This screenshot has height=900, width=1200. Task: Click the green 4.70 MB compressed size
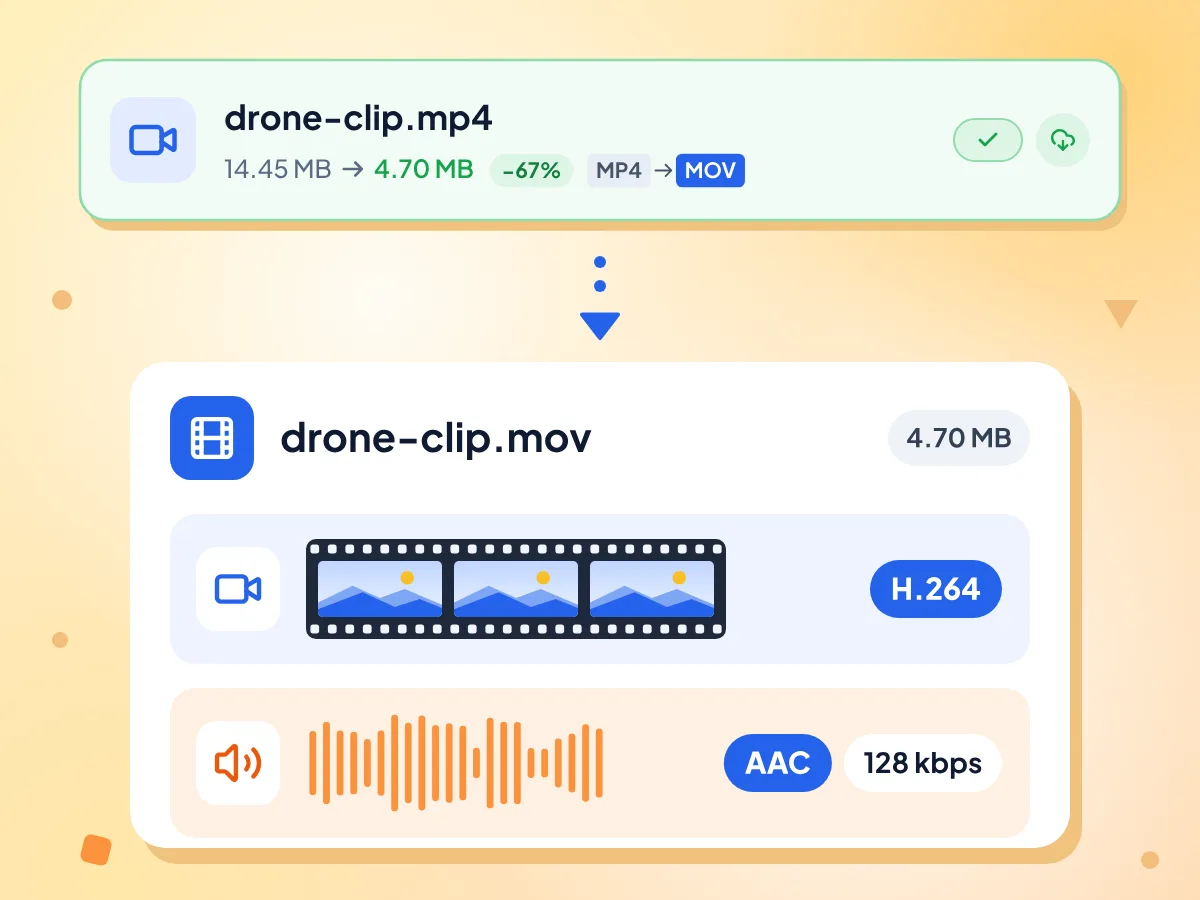tap(424, 170)
